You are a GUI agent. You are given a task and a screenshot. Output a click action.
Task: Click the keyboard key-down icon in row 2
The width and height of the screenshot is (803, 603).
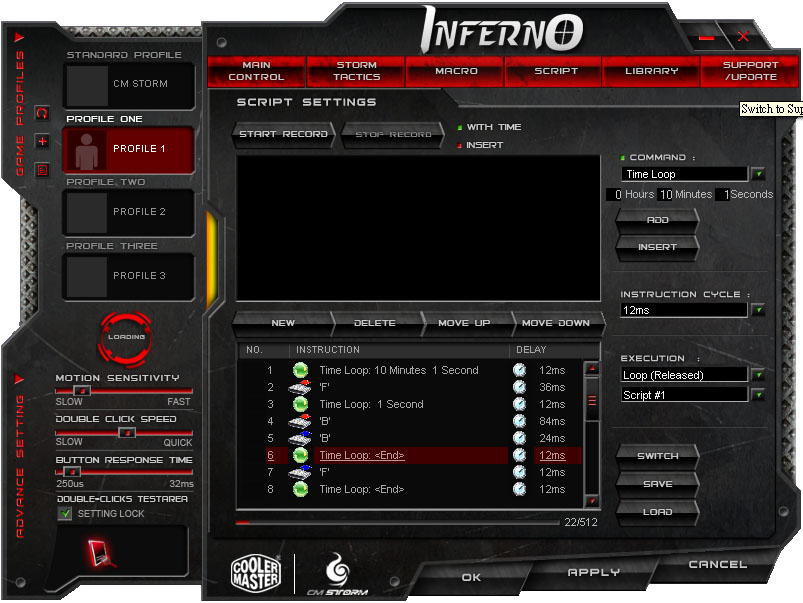tap(300, 387)
